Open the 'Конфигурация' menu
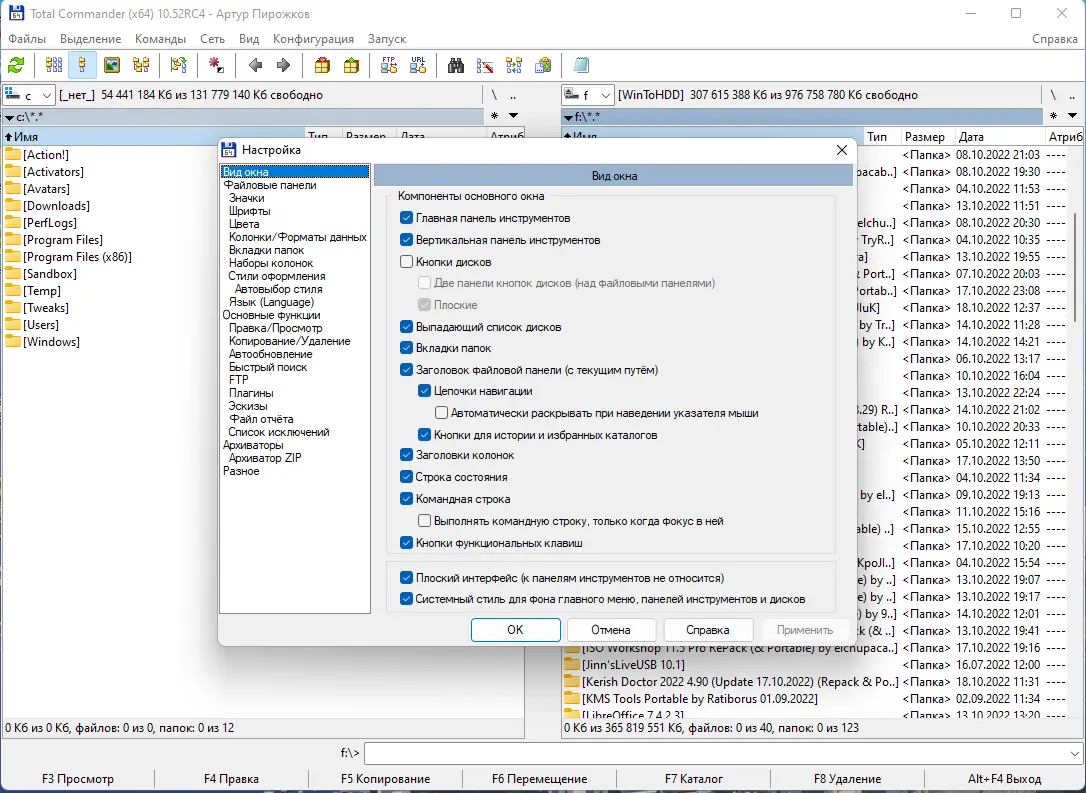This screenshot has width=1086, height=793. click(313, 39)
